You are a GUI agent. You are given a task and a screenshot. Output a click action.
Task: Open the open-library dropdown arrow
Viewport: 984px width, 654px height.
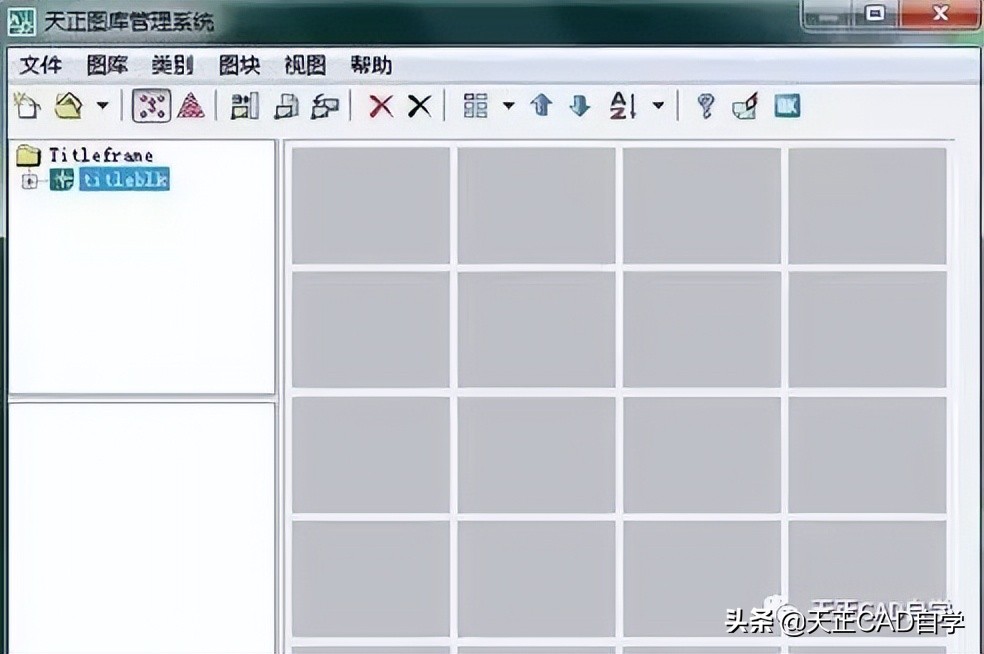pos(103,105)
